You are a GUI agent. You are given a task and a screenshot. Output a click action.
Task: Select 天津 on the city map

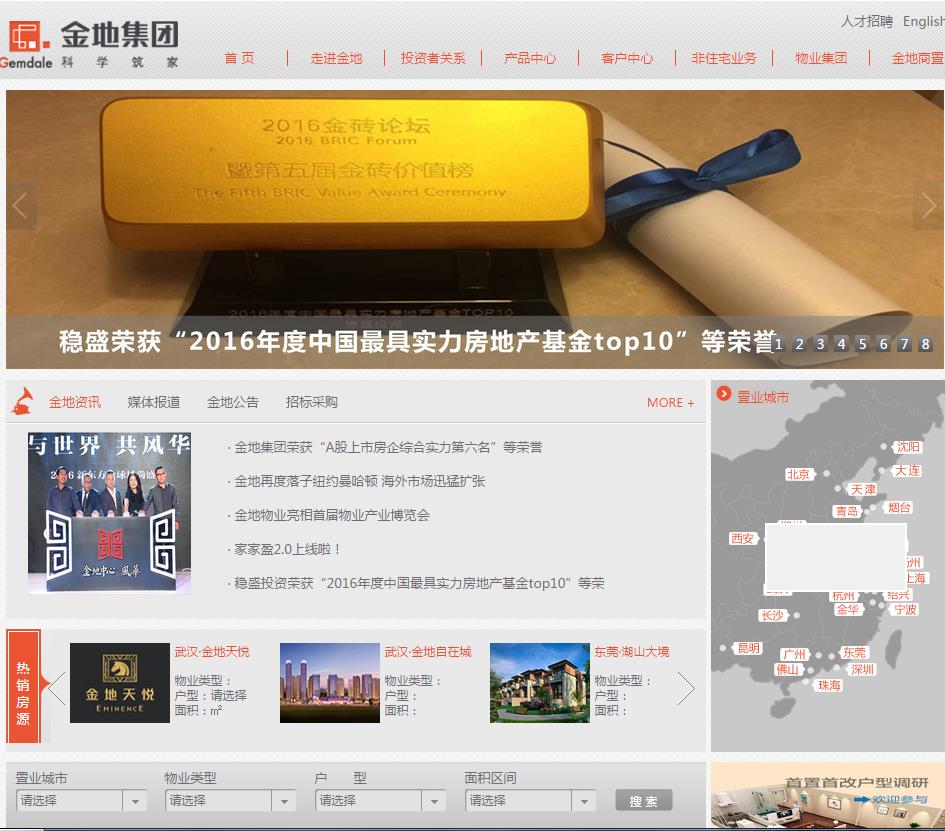point(863,489)
